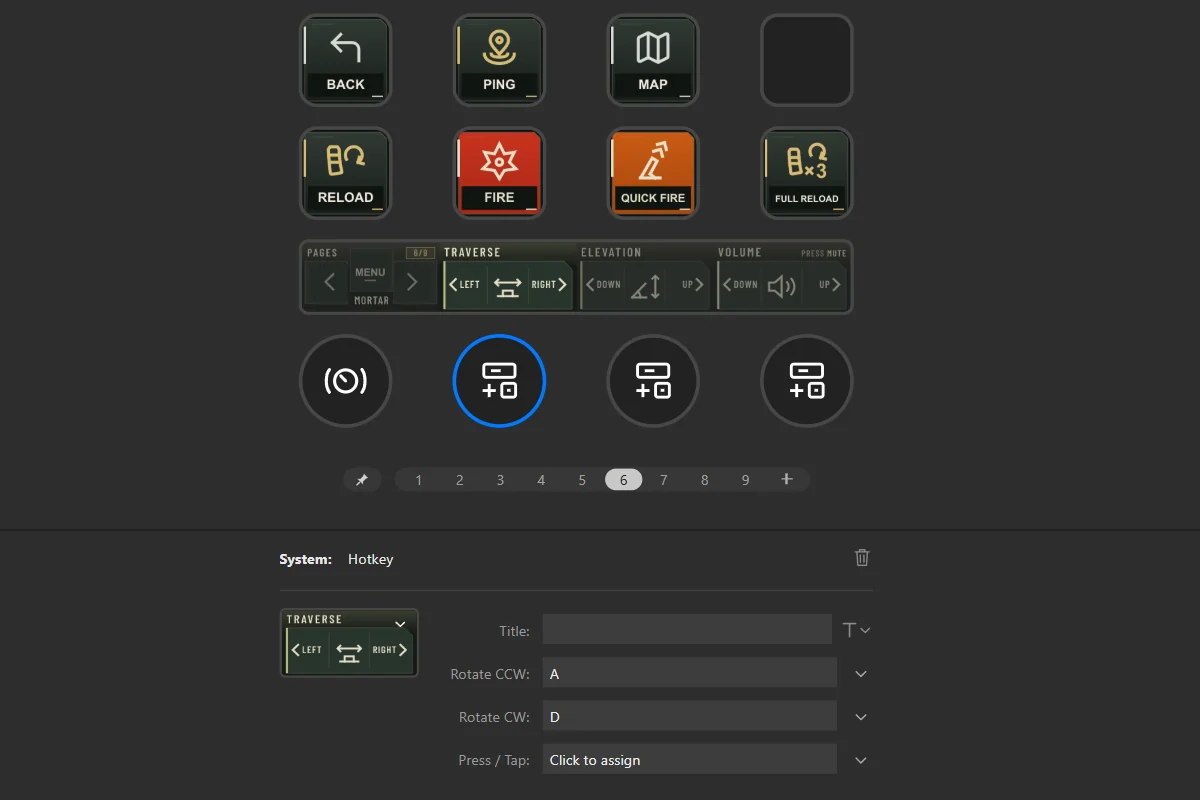
Task: Switch to page 2
Action: click(460, 480)
